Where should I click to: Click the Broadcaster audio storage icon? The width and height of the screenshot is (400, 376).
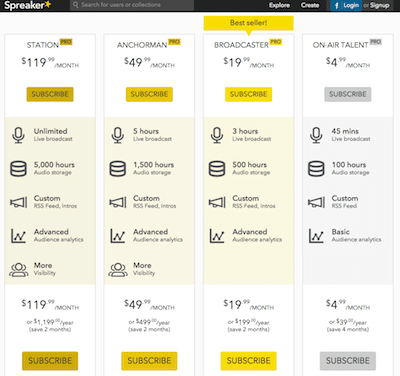pyautogui.click(x=217, y=169)
